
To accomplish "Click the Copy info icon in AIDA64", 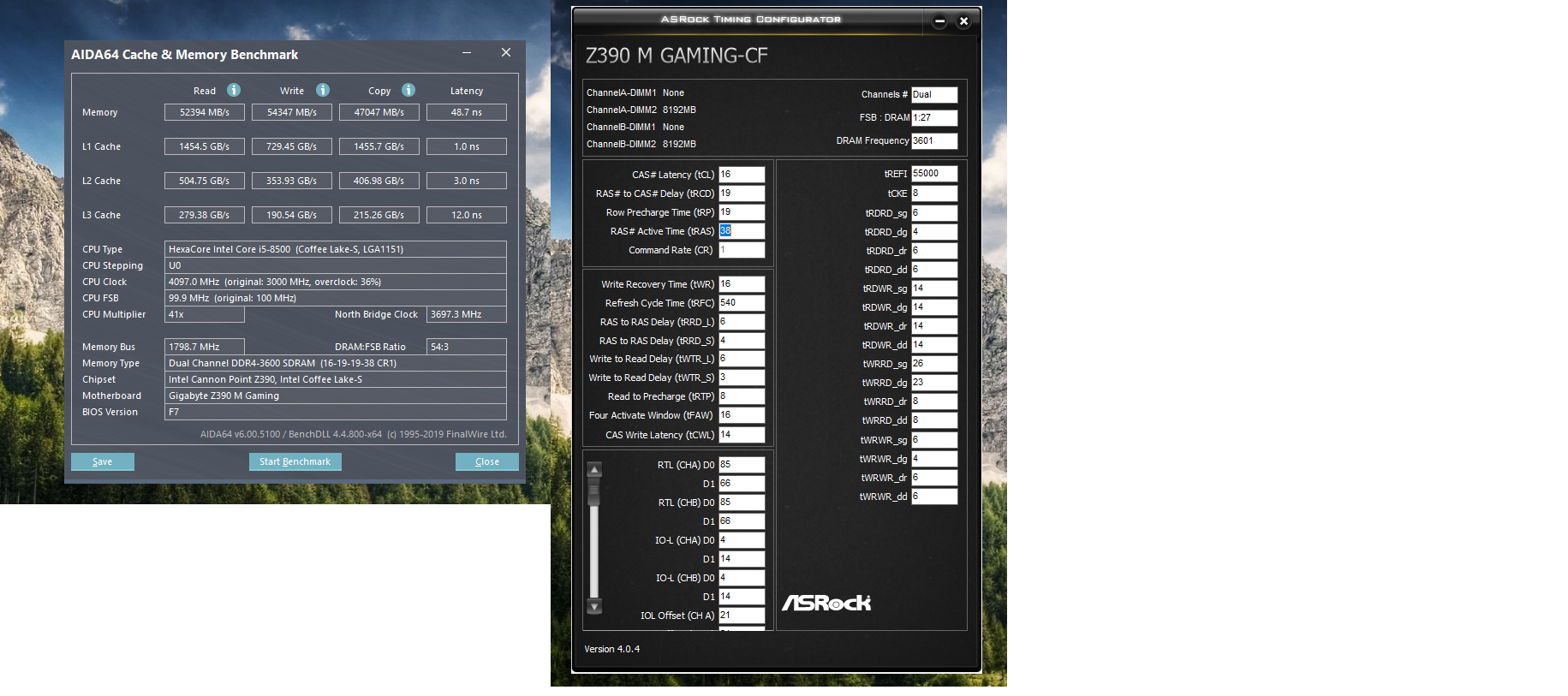I will (408, 90).
